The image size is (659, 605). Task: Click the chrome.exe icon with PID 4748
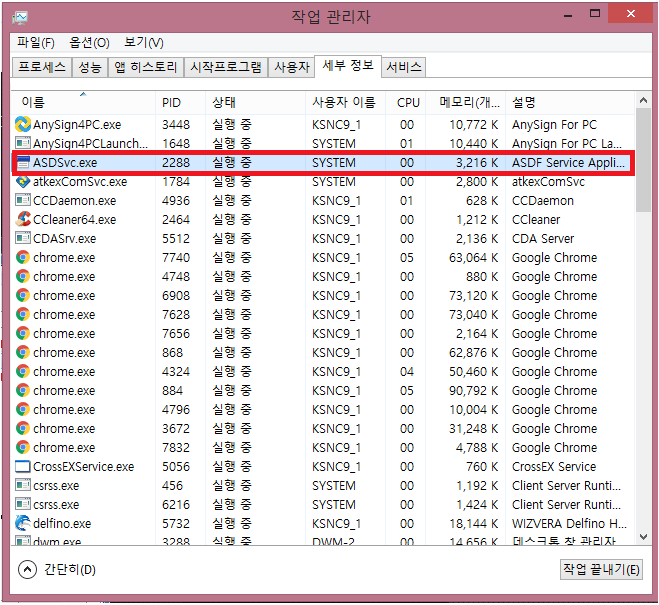tap(23, 276)
